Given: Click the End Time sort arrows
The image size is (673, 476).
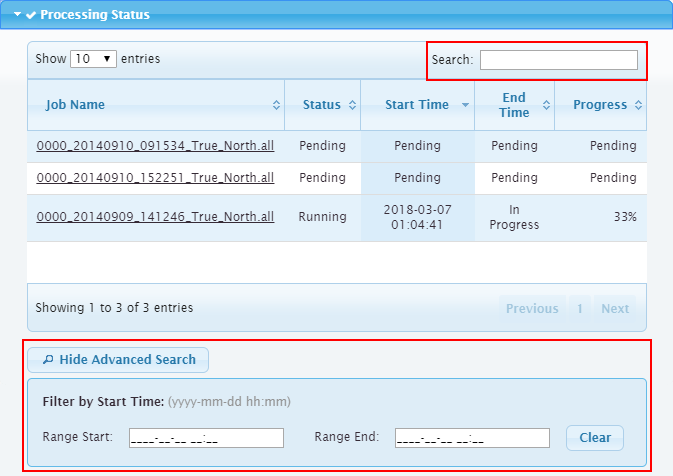Looking at the screenshot, I should click(546, 105).
